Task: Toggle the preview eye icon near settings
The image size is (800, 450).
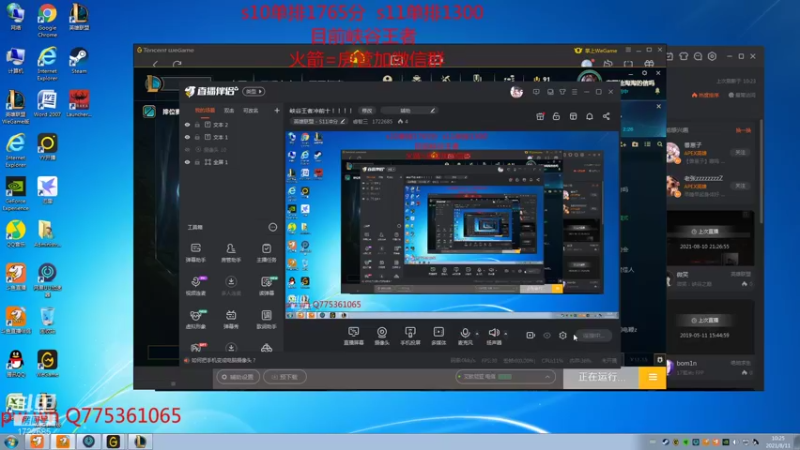Action: (546, 335)
